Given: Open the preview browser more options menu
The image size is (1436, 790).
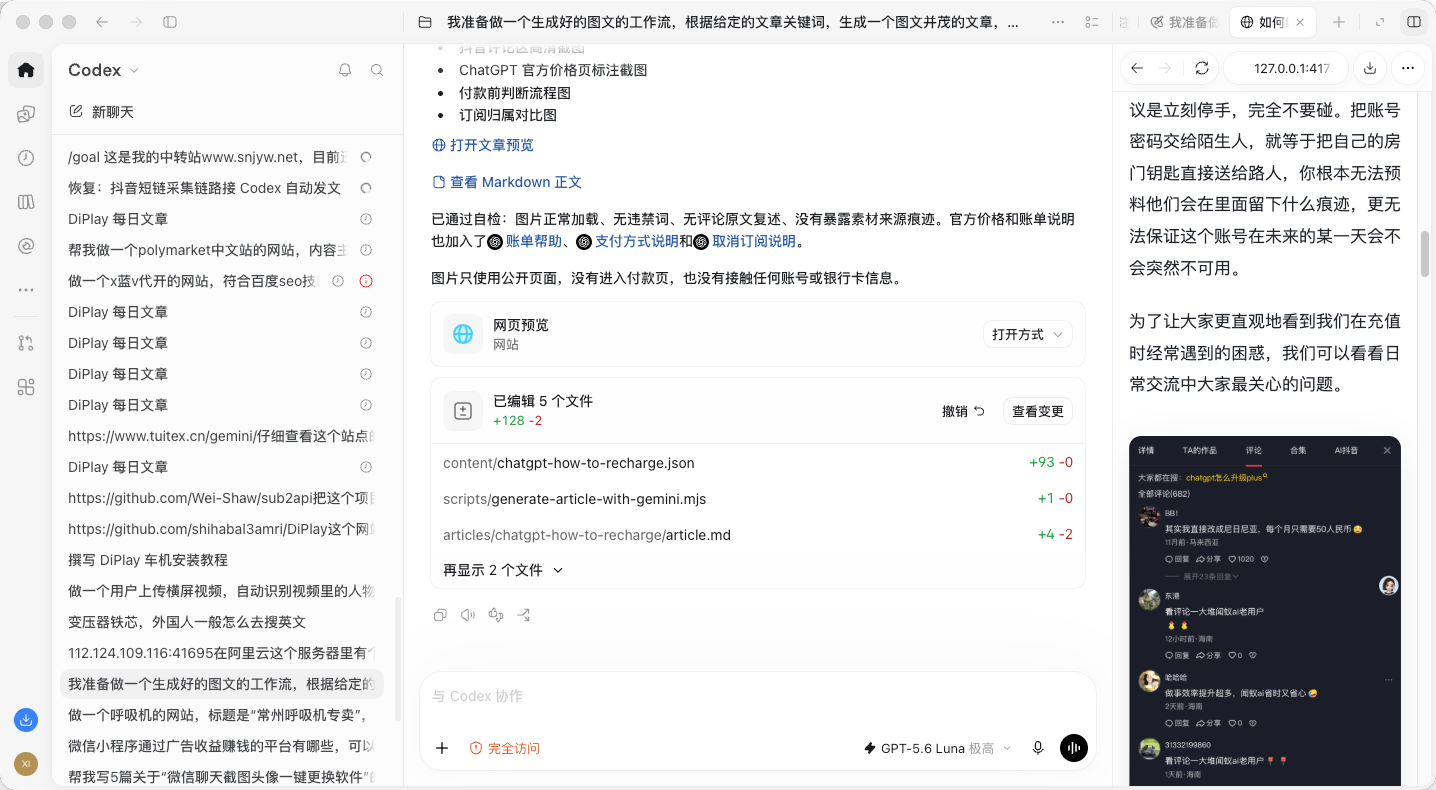Looking at the screenshot, I should click(x=1408, y=68).
